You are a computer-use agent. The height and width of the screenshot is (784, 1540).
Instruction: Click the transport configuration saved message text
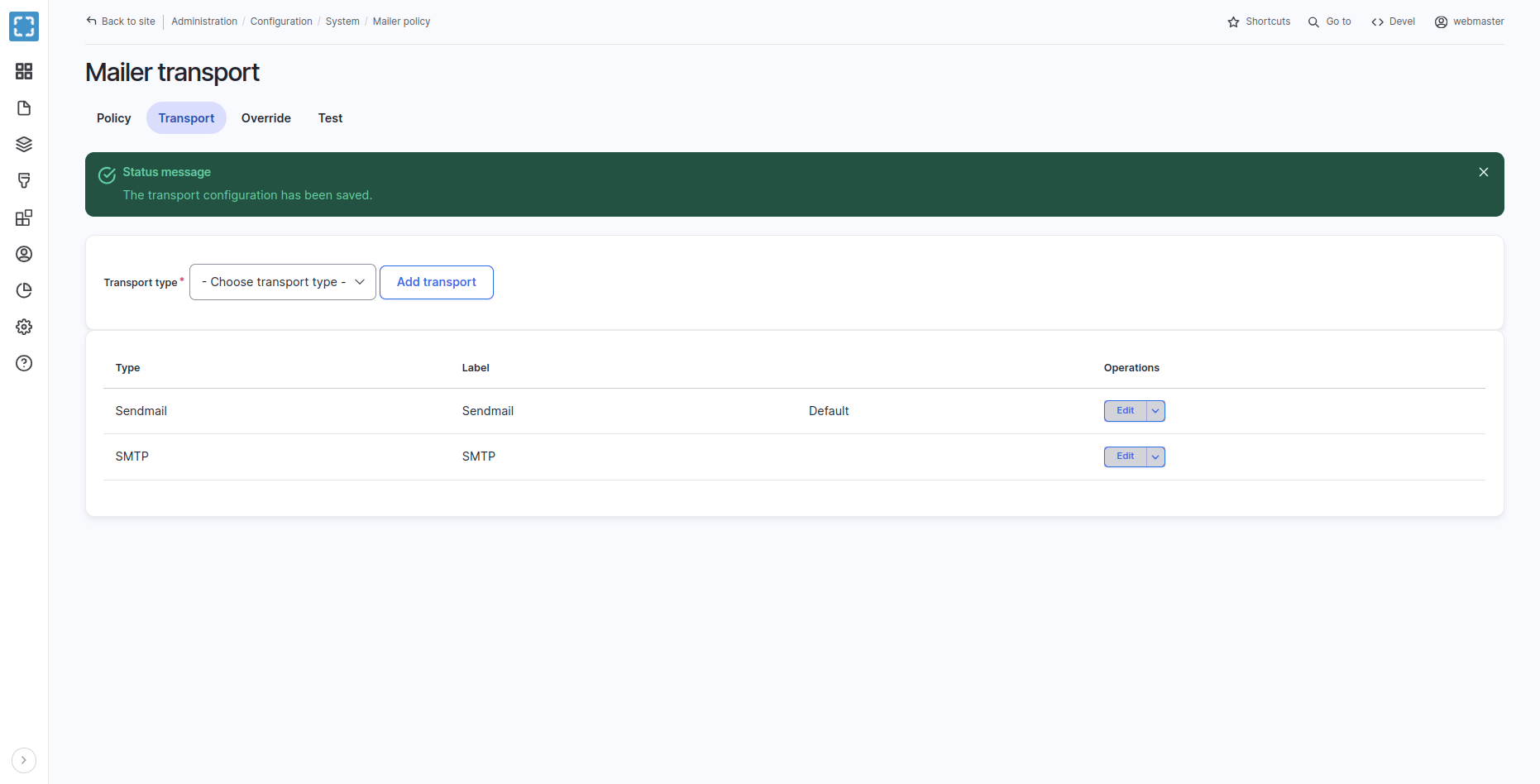[x=247, y=195]
